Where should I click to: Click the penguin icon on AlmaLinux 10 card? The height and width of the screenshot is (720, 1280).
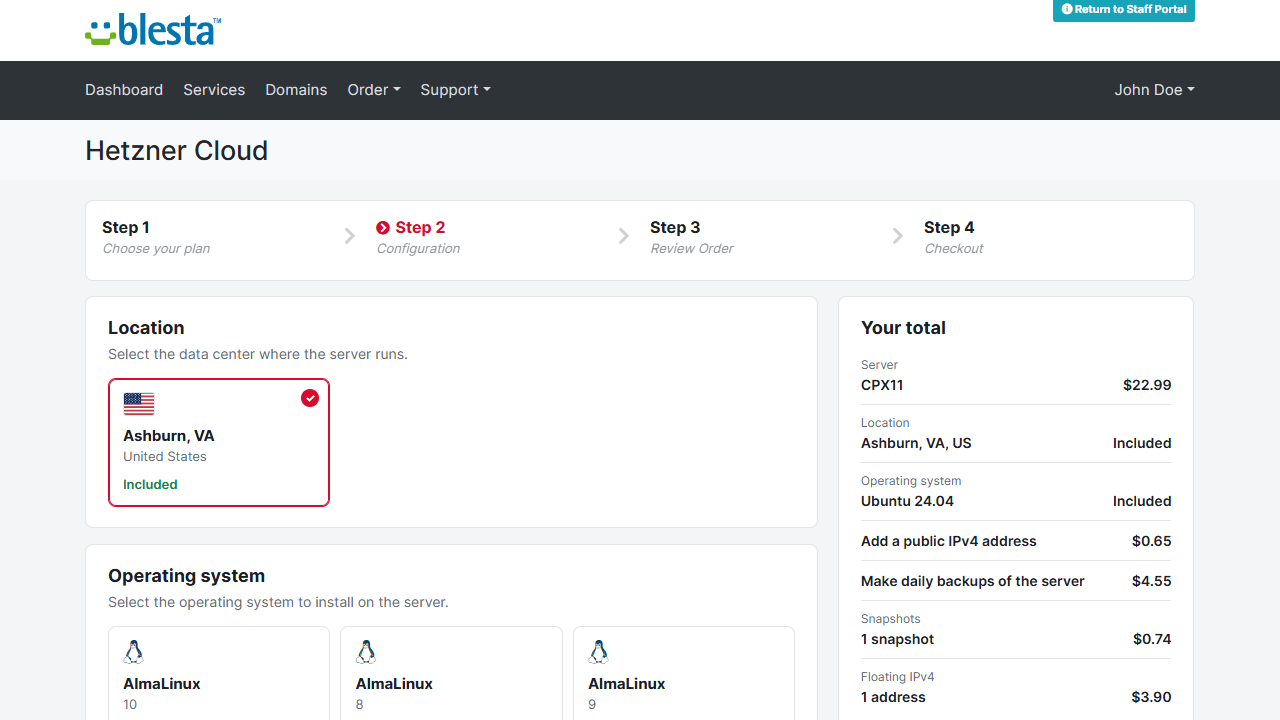[134, 653]
